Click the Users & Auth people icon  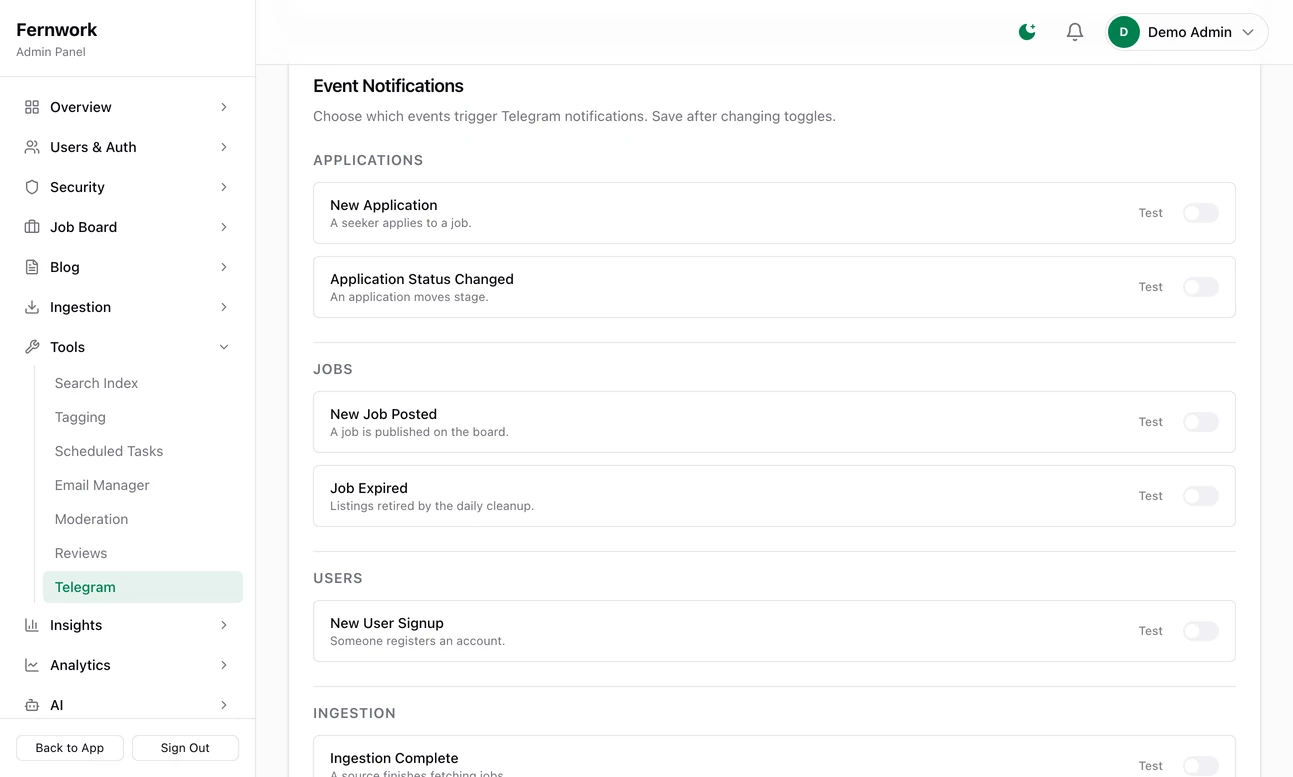[x=32, y=147]
